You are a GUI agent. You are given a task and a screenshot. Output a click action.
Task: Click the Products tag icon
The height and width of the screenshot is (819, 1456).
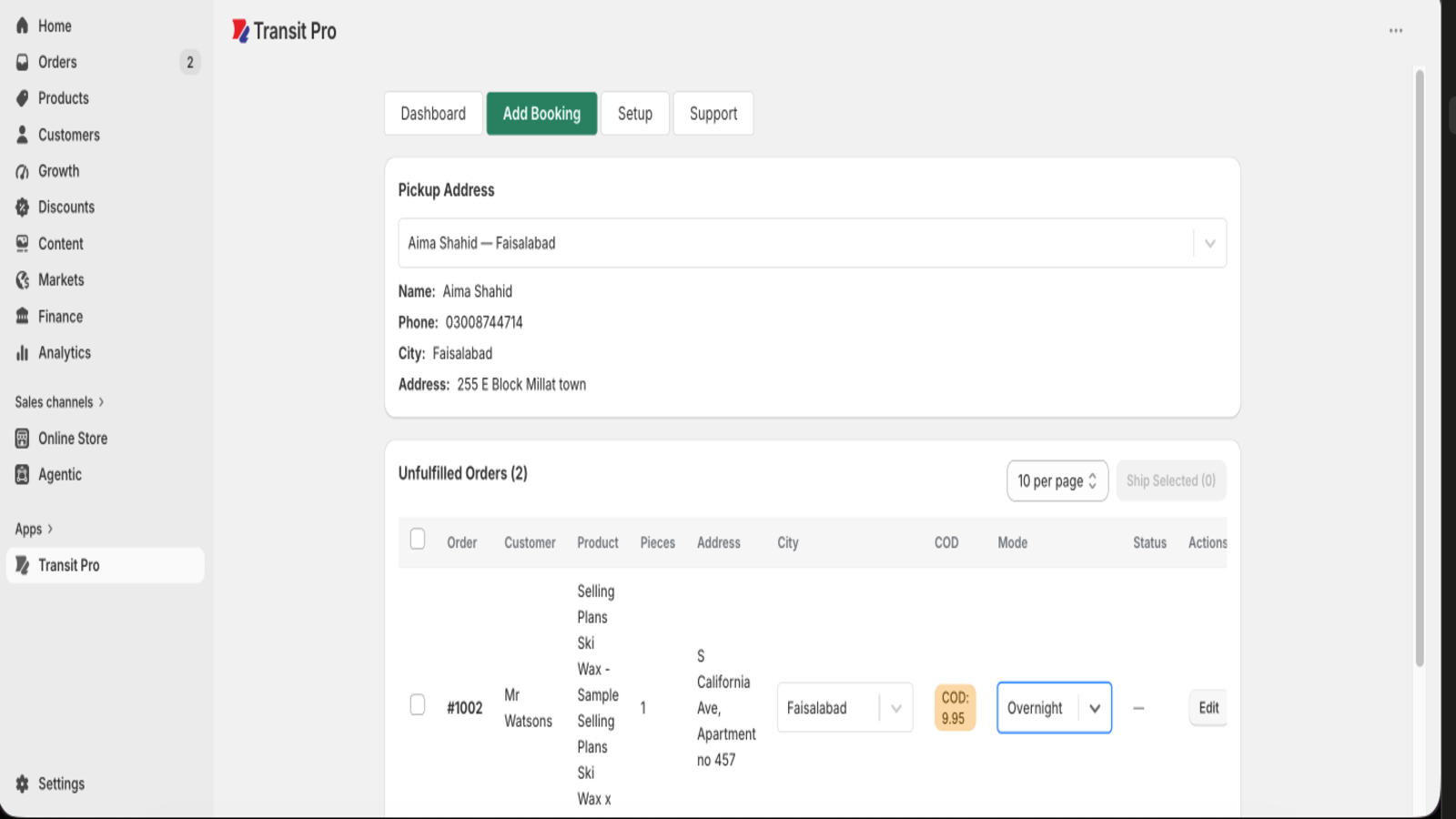tap(23, 98)
